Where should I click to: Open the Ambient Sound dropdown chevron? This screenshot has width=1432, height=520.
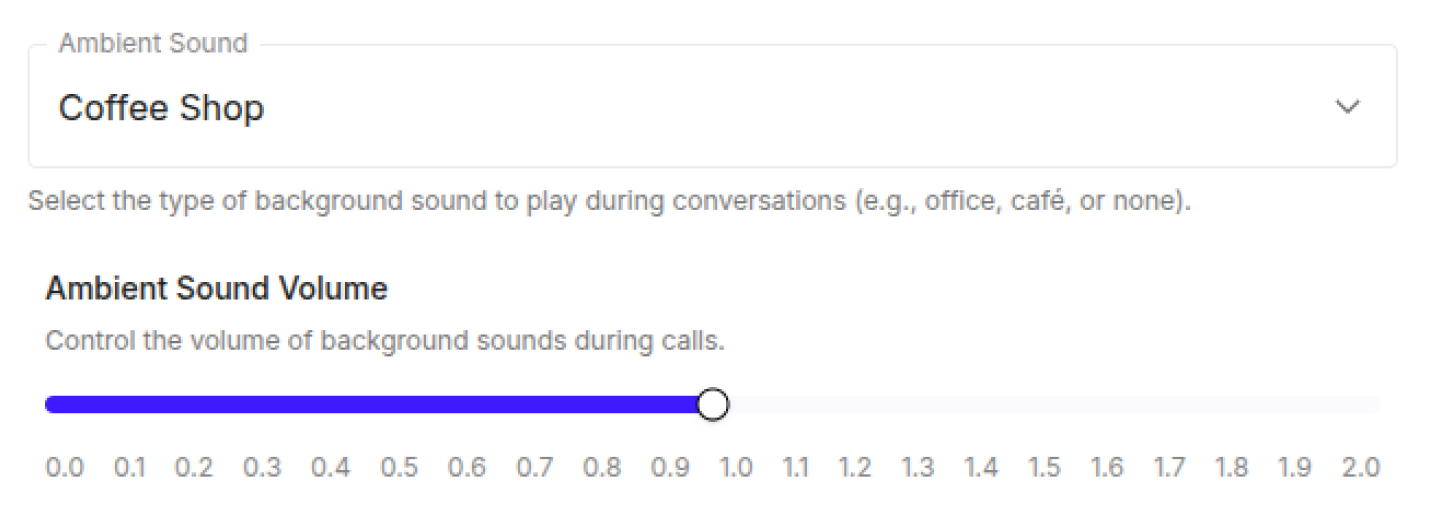tap(1348, 107)
